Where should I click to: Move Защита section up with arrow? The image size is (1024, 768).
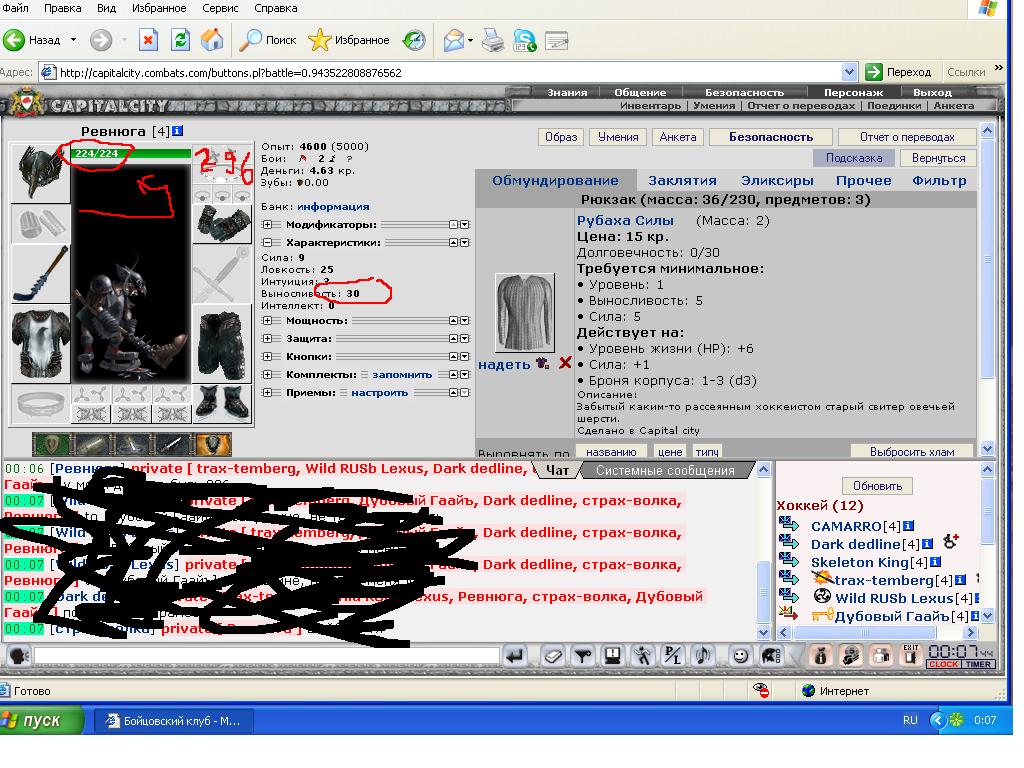pos(453,338)
